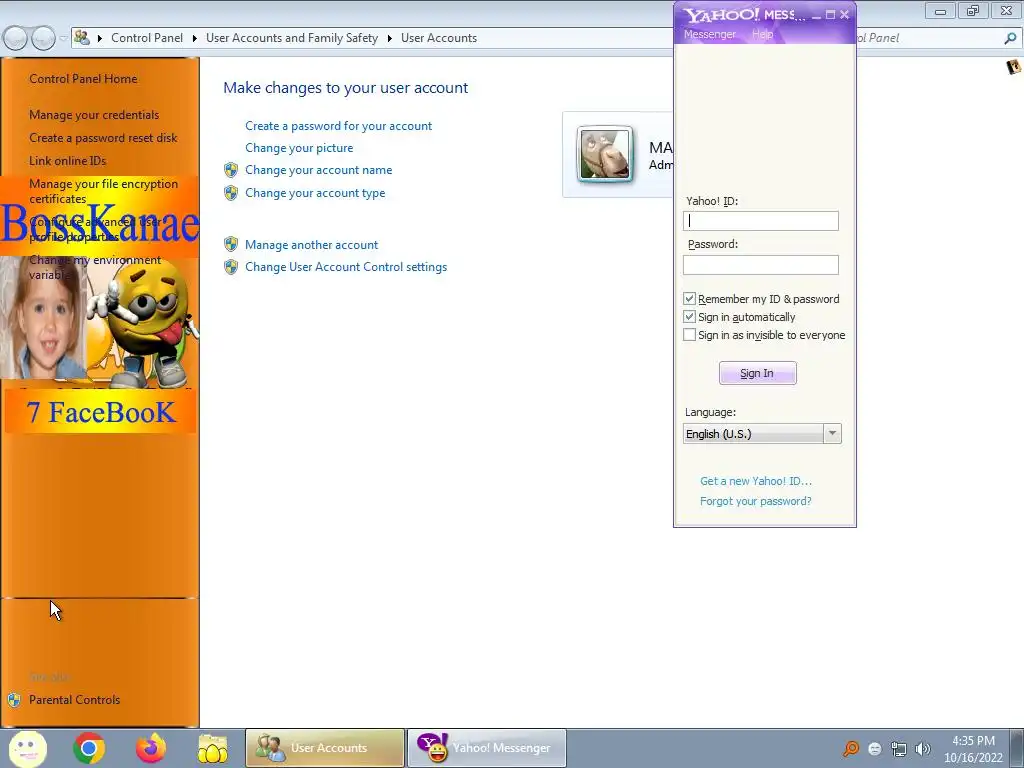The image size is (1024, 768).
Task: Open the folder icon on the taskbar
Action: [213, 748]
